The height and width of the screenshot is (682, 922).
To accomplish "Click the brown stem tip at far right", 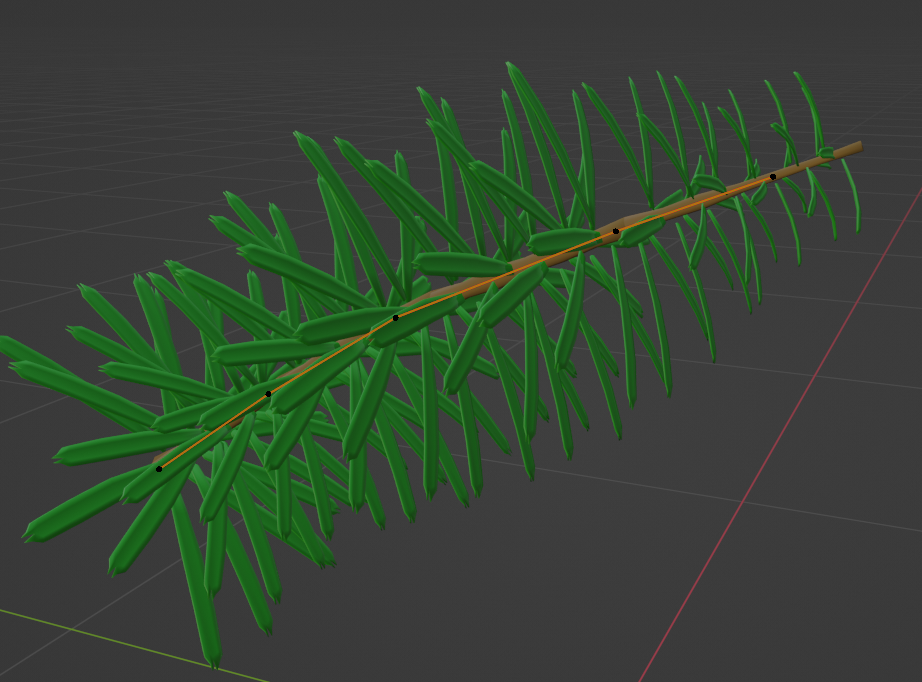I will pyautogui.click(x=856, y=148).
